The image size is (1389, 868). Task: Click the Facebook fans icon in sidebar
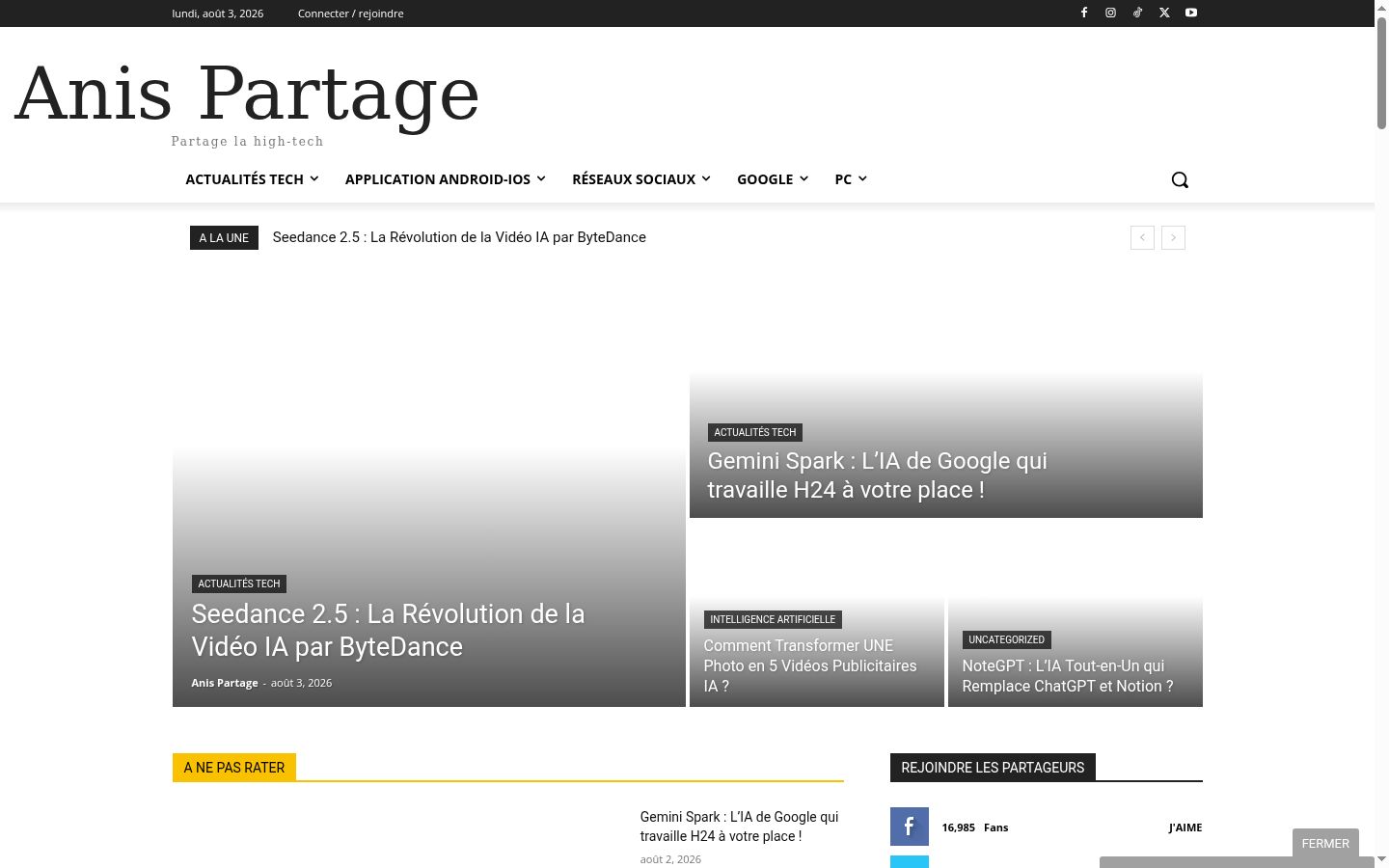coord(910,827)
